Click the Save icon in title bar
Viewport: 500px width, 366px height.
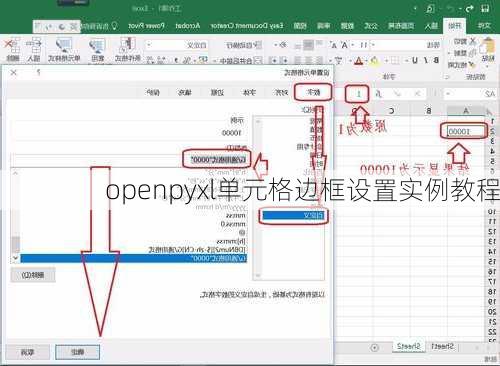coord(485,8)
